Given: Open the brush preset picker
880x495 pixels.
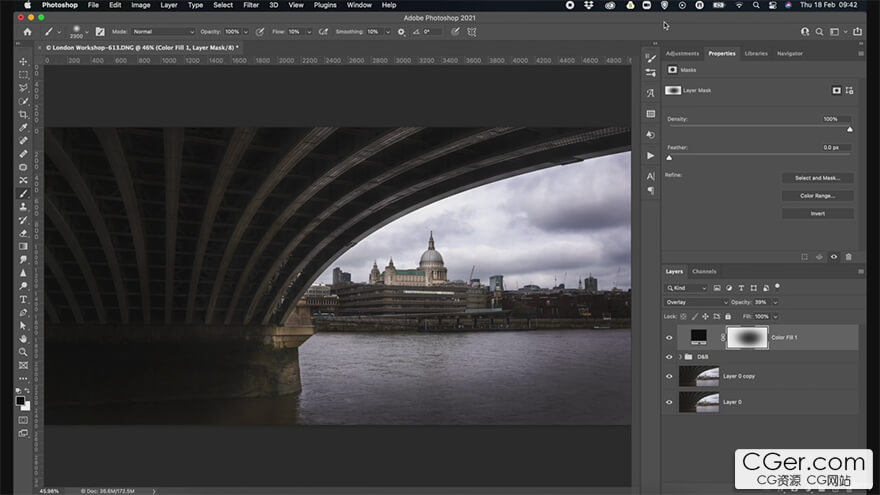Looking at the screenshot, I should [79, 32].
